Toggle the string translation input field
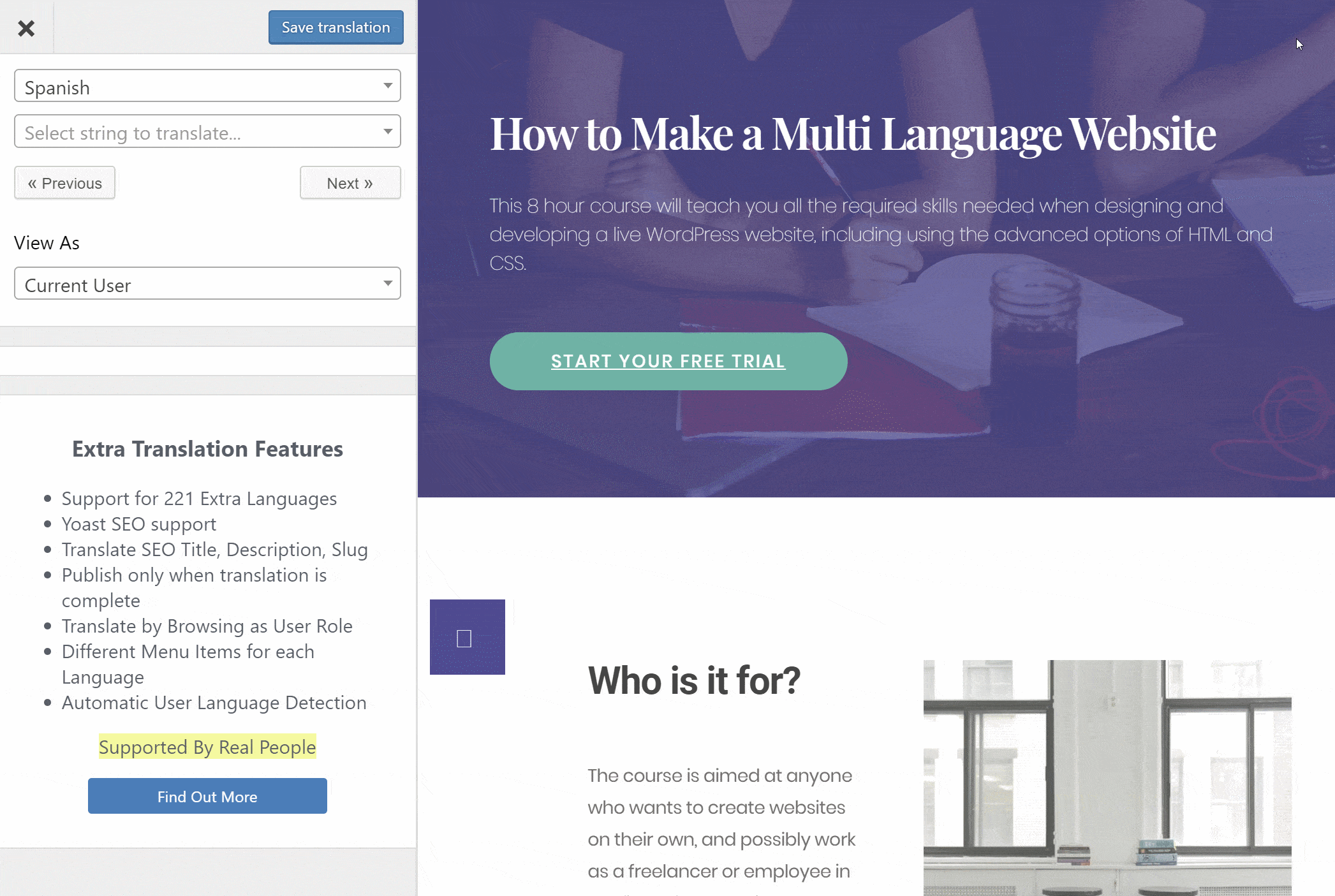The width and height of the screenshot is (1335, 896). point(207,131)
